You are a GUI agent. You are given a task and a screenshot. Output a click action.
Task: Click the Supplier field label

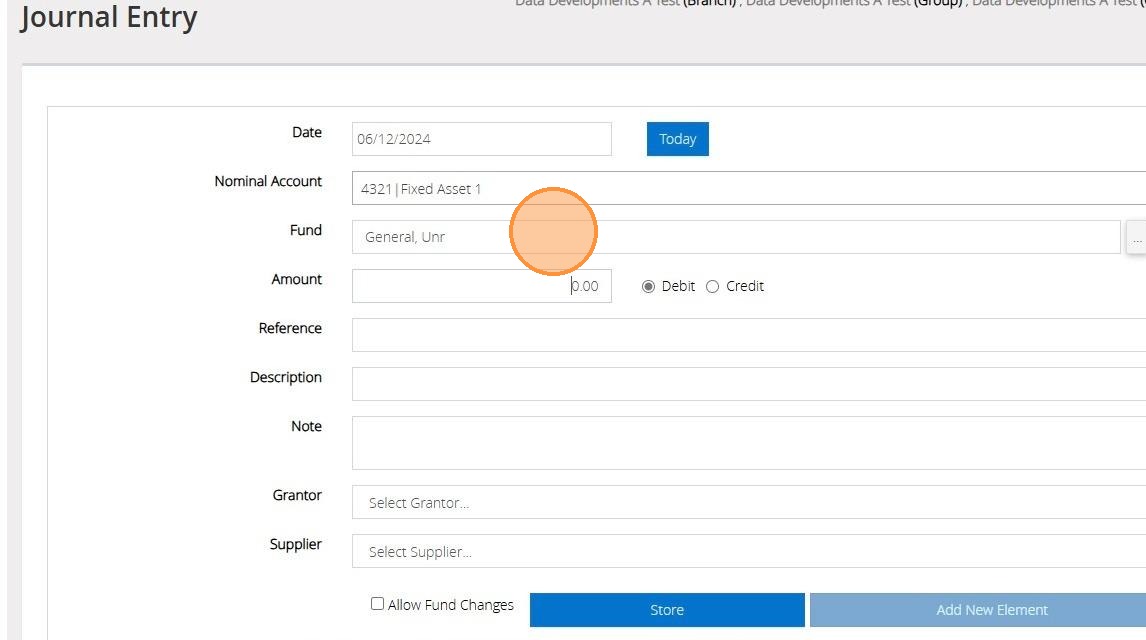point(295,544)
